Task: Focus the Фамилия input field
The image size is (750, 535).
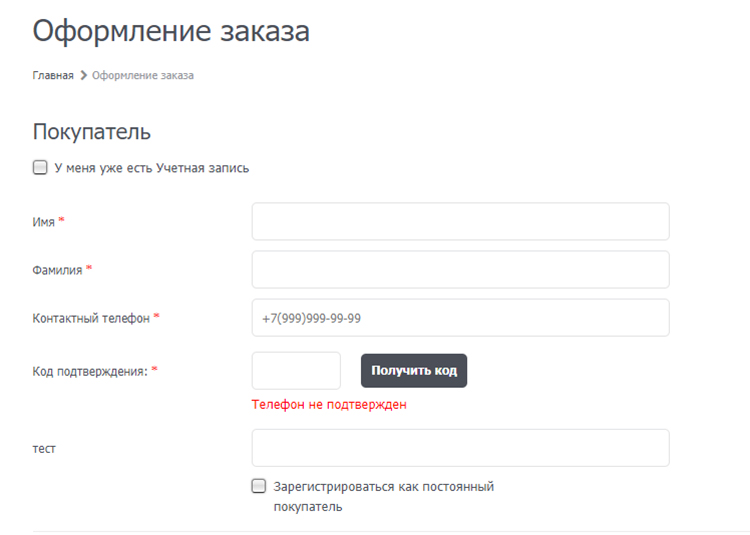Action: click(x=460, y=270)
